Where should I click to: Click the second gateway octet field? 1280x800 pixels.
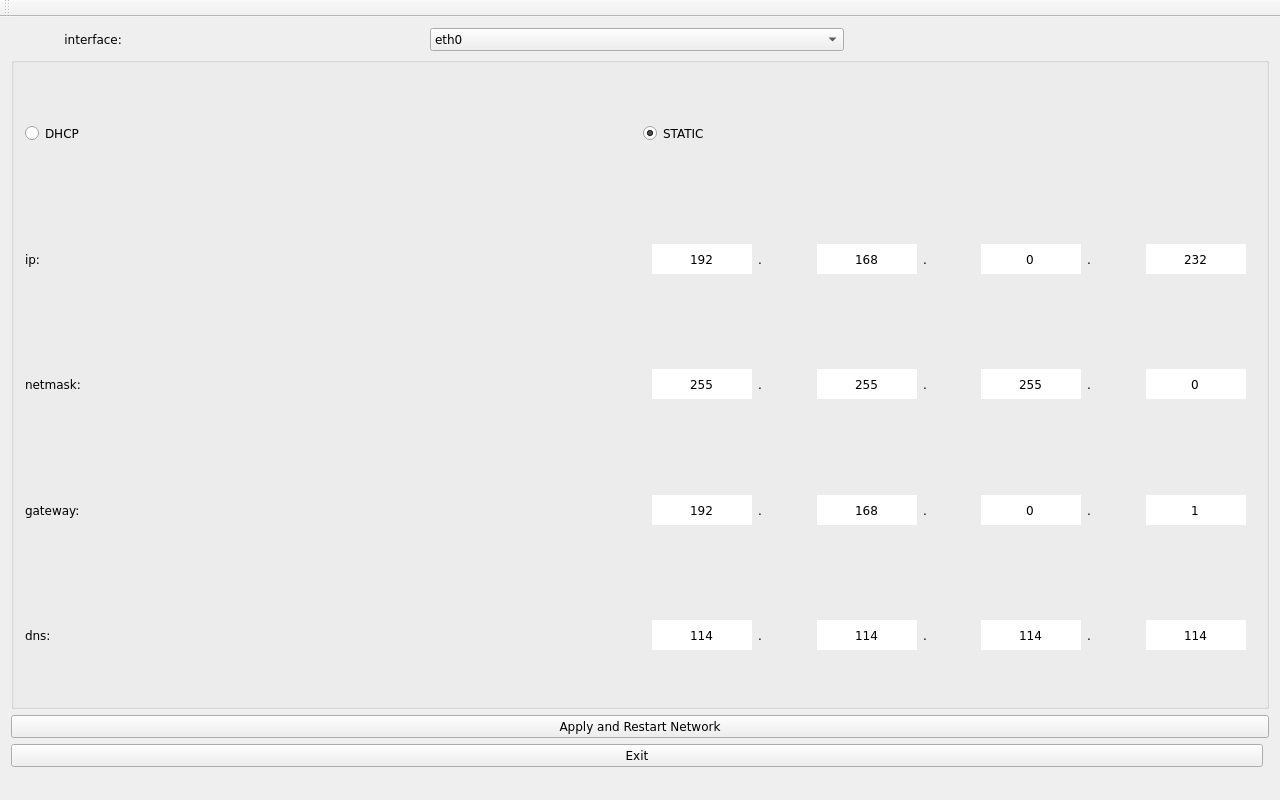(866, 510)
